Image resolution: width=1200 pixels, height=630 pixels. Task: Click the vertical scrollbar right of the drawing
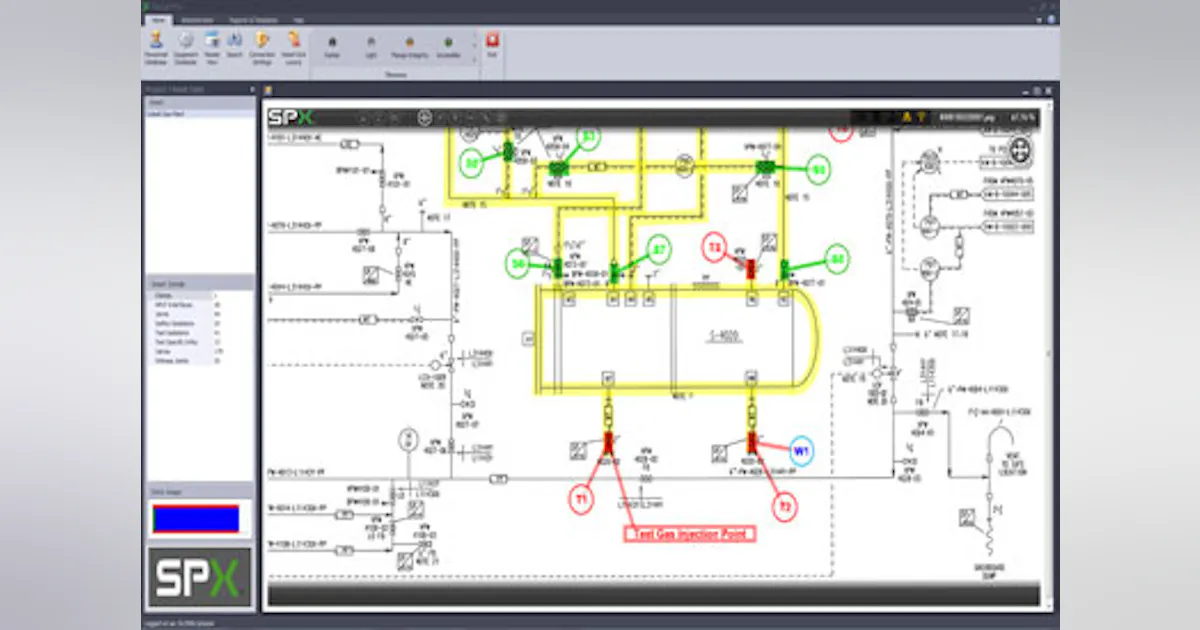[1049, 355]
